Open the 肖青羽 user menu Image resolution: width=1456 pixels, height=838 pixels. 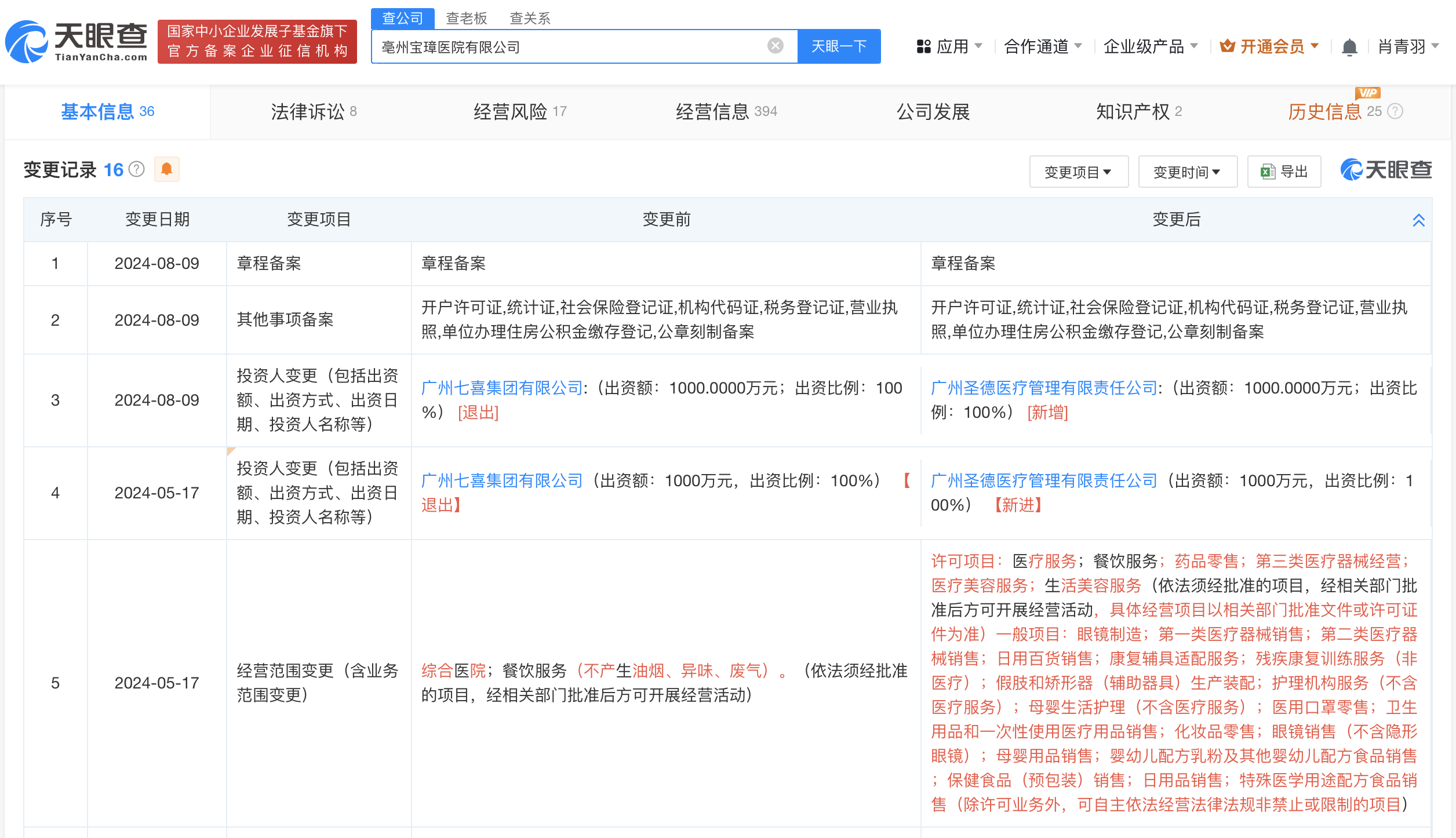[x=1408, y=46]
